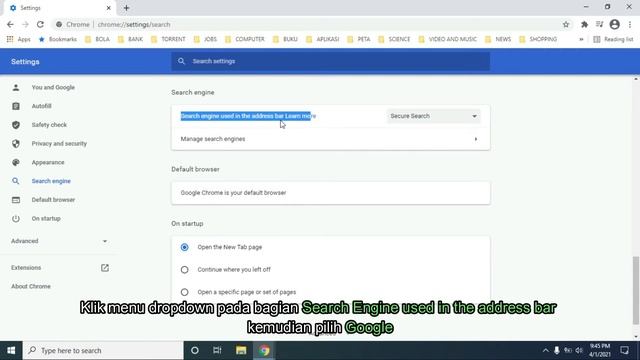Bookmark this page with the star icon
This screenshot has height=360, width=640.
click(x=566, y=24)
